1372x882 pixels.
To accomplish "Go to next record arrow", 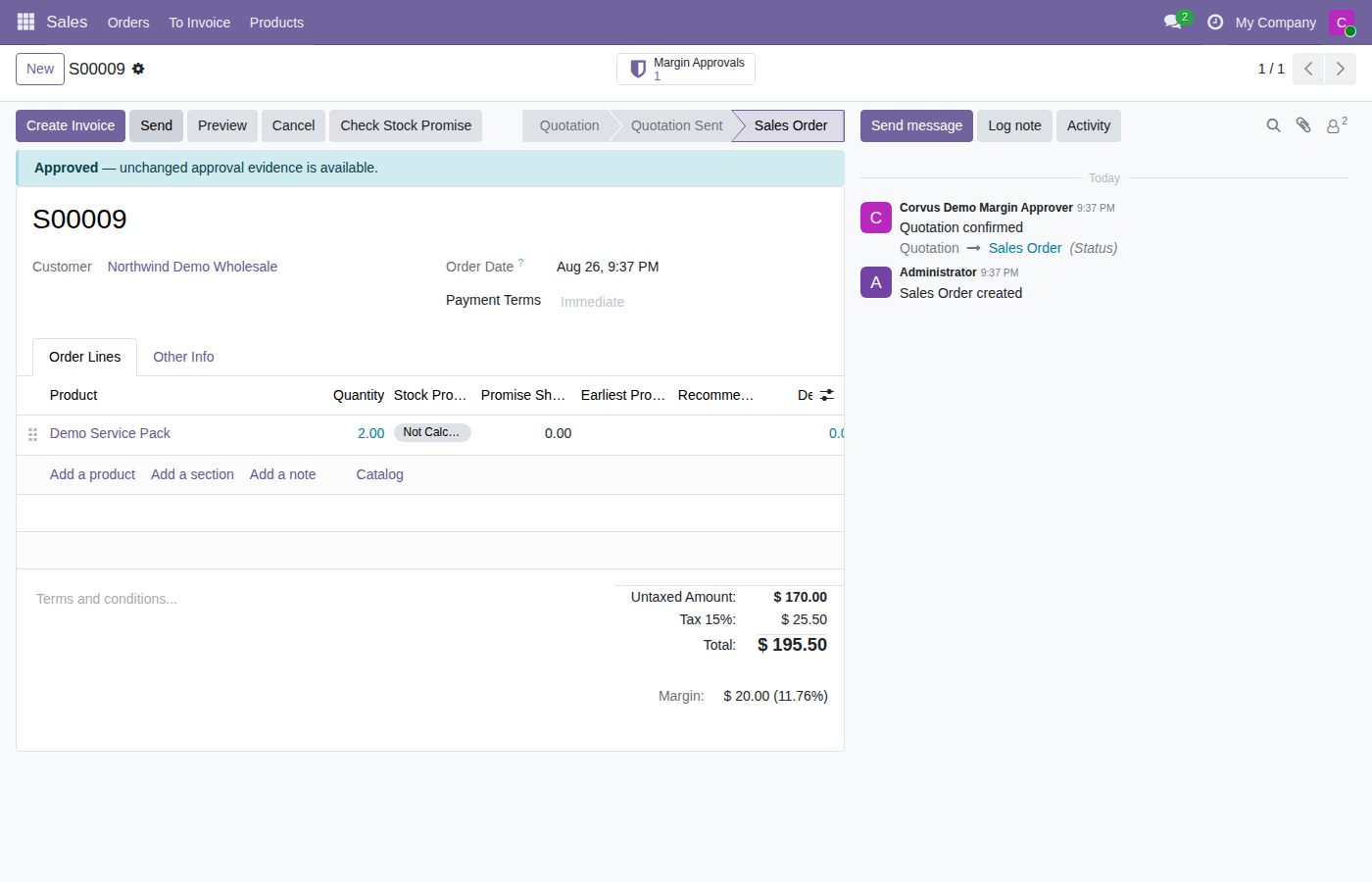I will (x=1341, y=69).
